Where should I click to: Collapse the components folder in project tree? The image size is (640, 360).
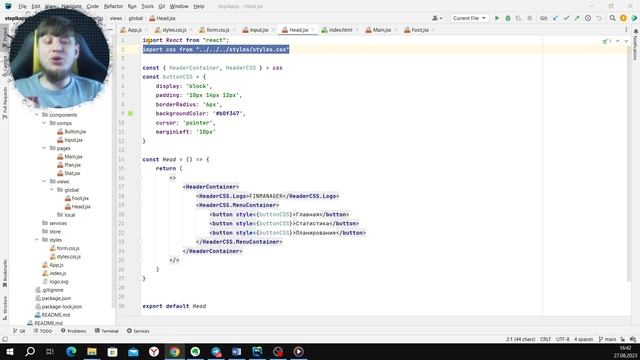pyautogui.click(x=37, y=115)
